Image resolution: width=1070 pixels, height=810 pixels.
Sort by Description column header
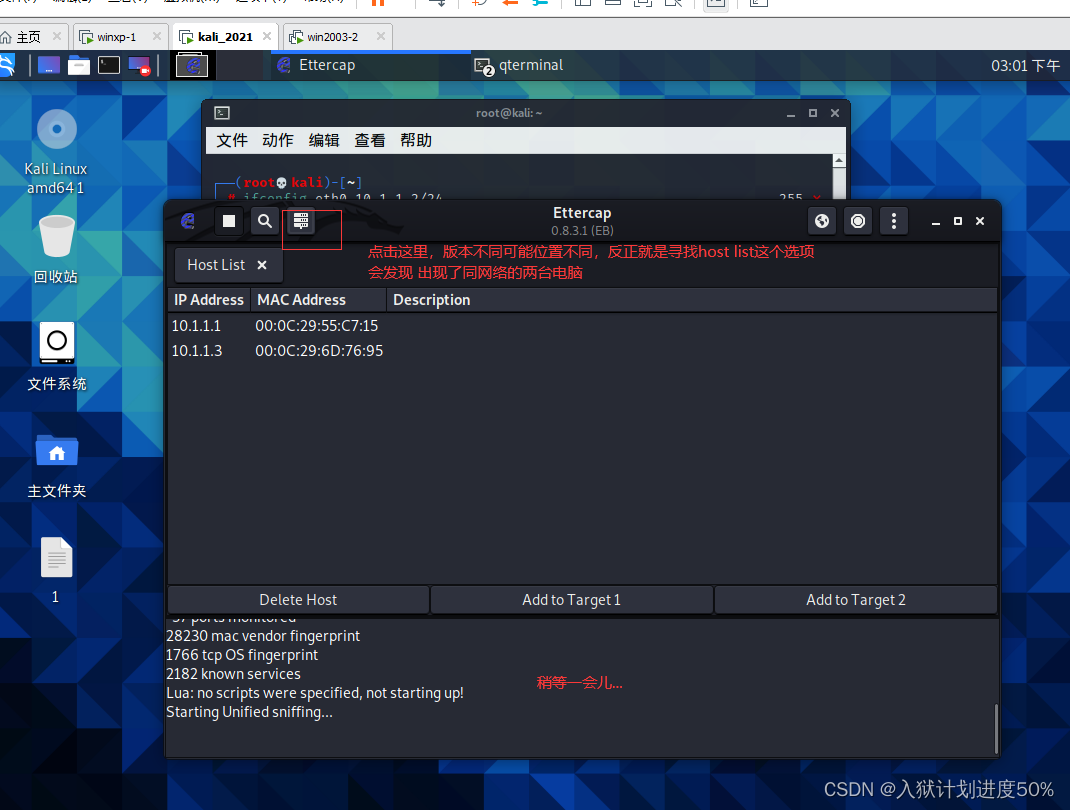pyautogui.click(x=691, y=300)
